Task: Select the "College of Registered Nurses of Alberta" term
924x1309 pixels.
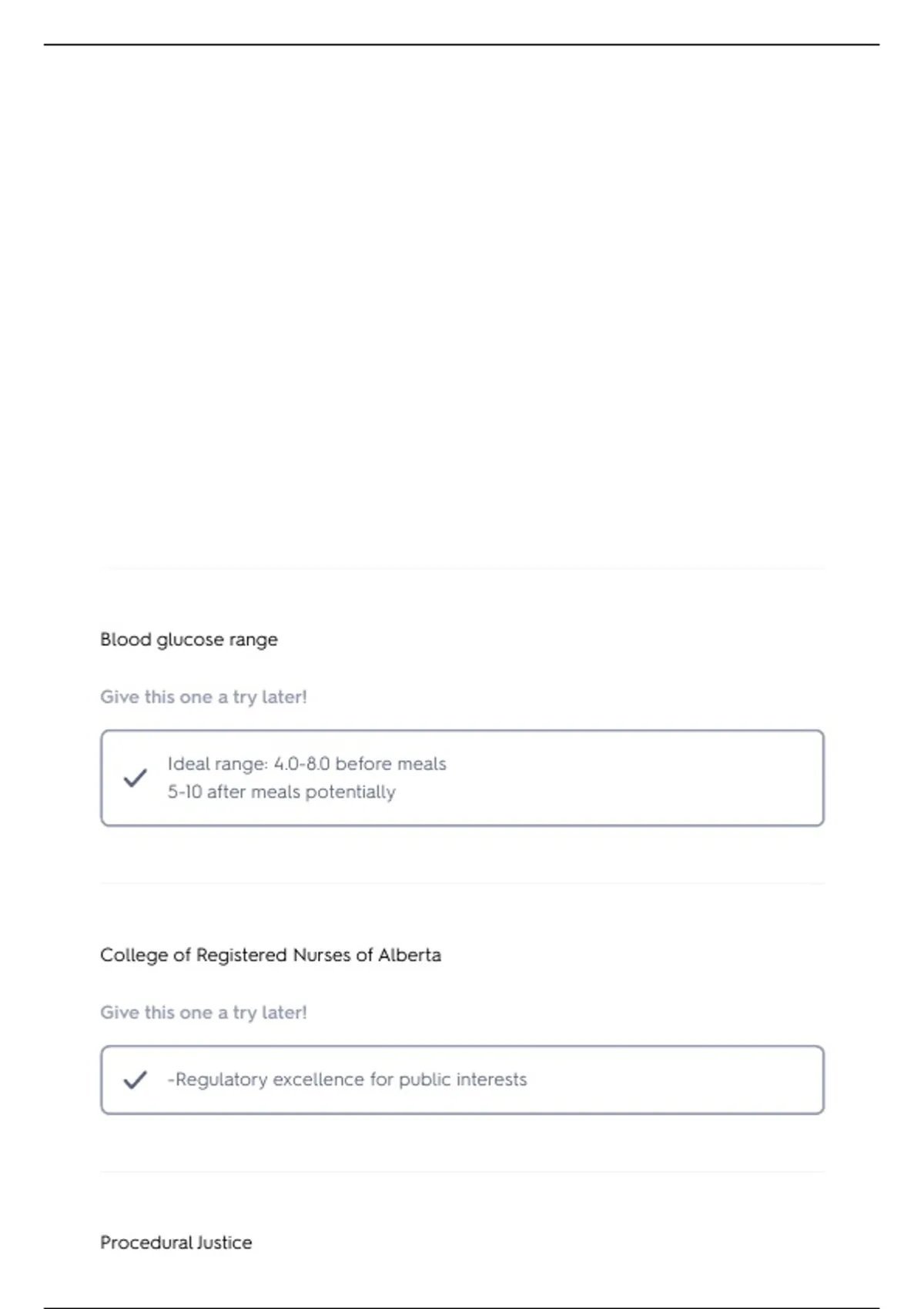Action: pos(270,955)
